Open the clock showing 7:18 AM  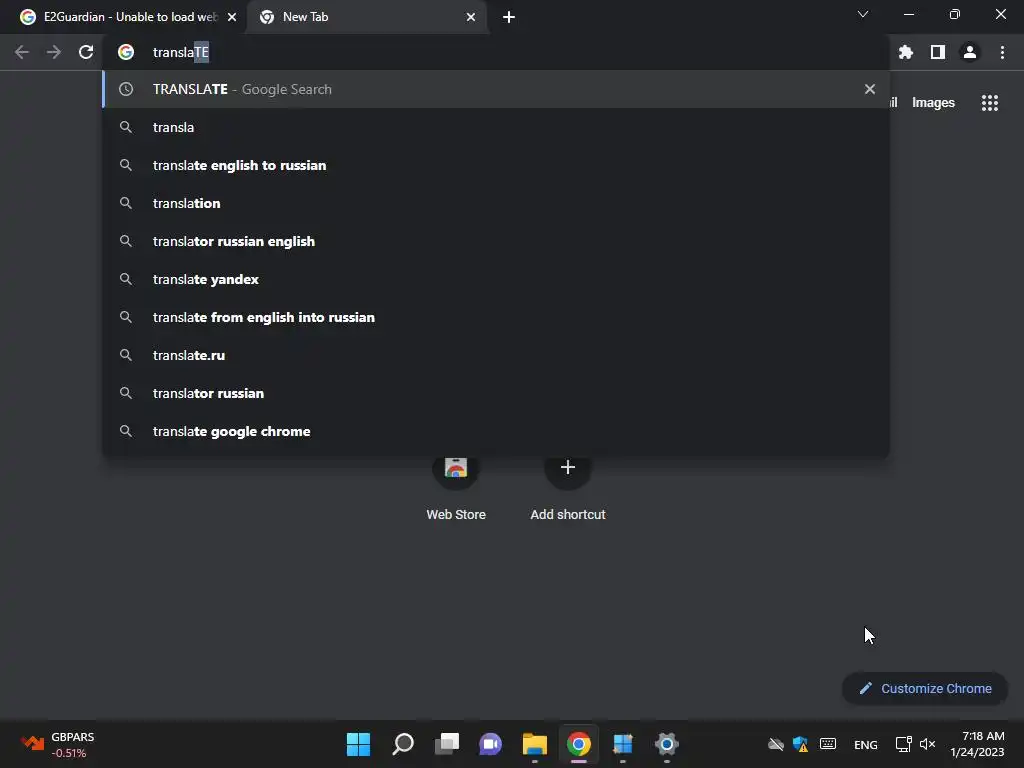[977, 744]
